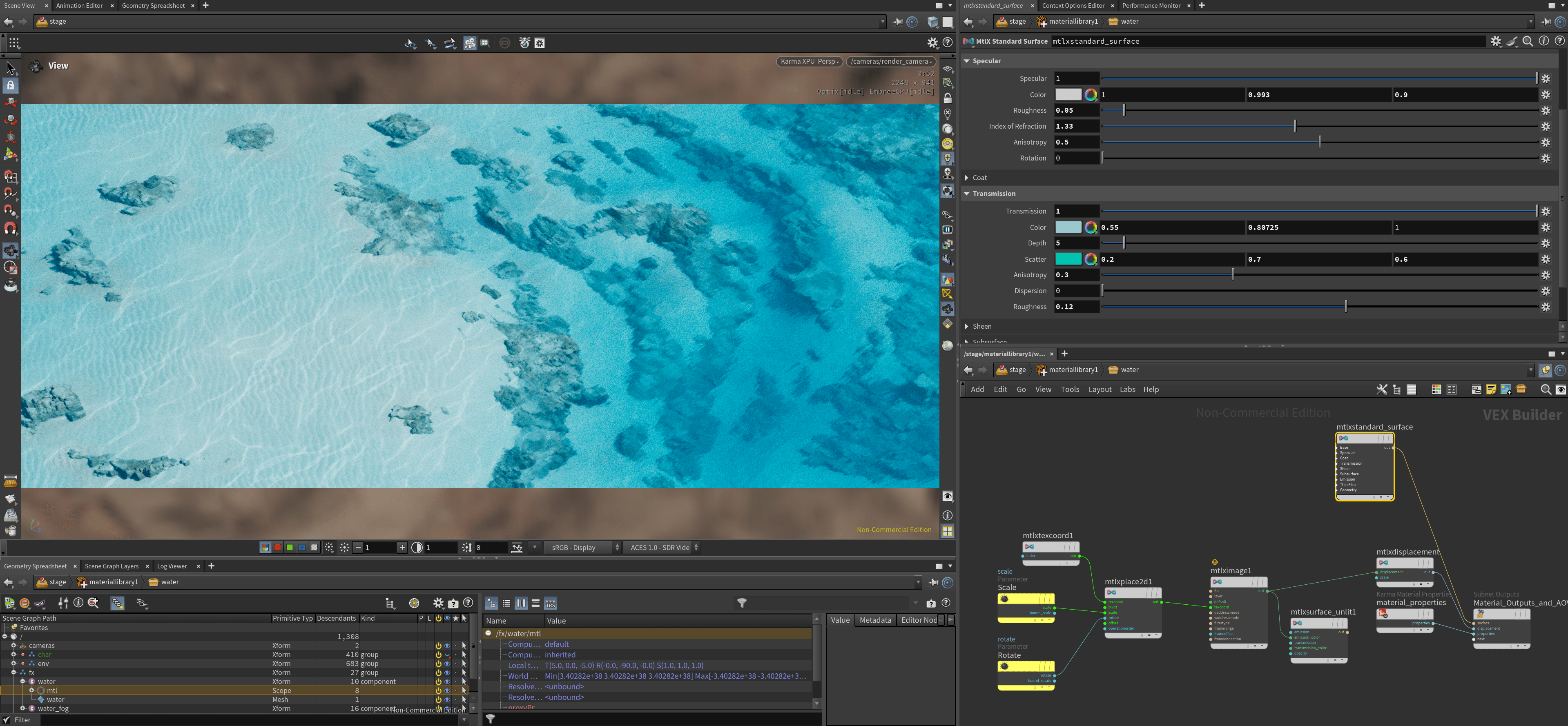This screenshot has width=1568, height=726.
Task: Click the back navigation arrow in the network editor
Action: point(968,370)
